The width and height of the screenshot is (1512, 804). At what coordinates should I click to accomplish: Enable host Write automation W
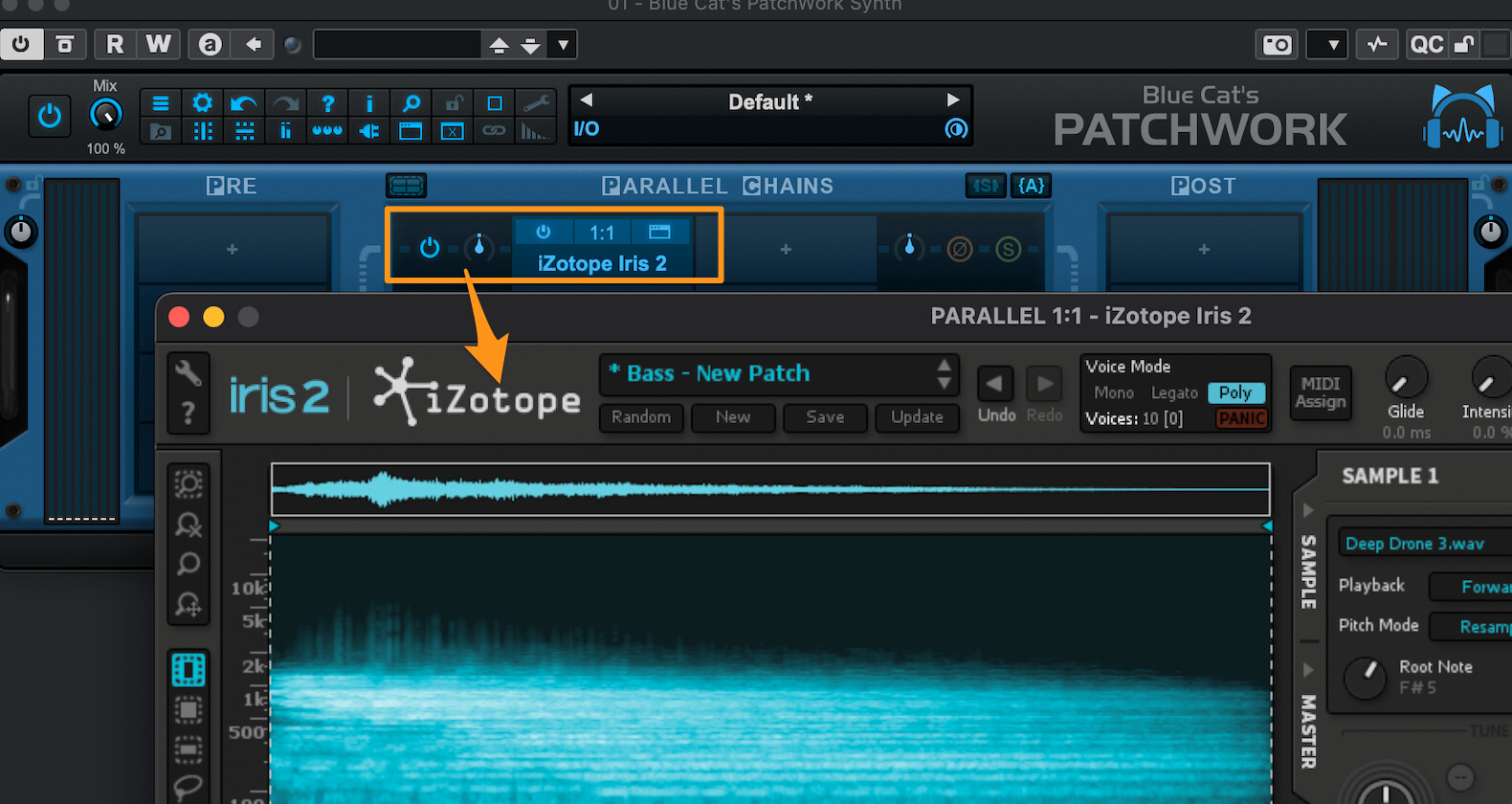click(158, 44)
